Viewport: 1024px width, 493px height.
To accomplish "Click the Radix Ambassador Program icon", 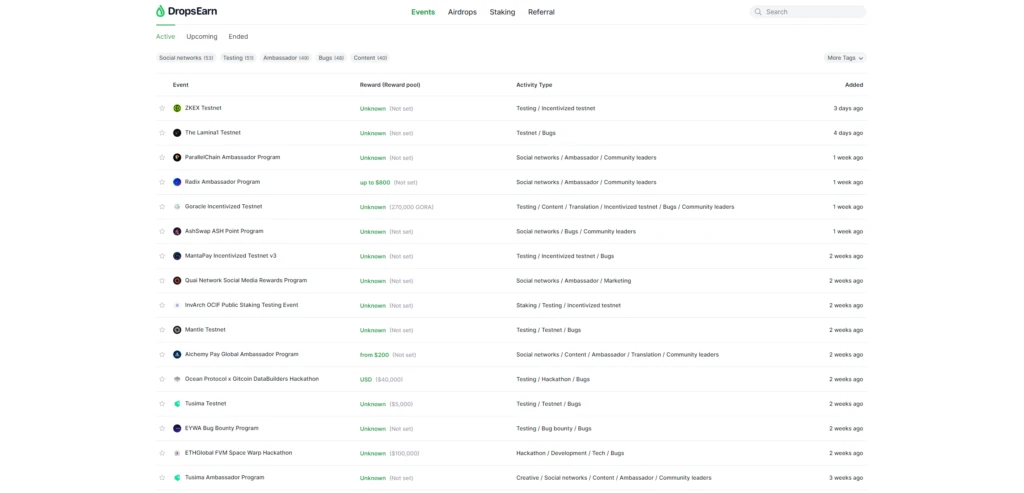I will point(177,182).
